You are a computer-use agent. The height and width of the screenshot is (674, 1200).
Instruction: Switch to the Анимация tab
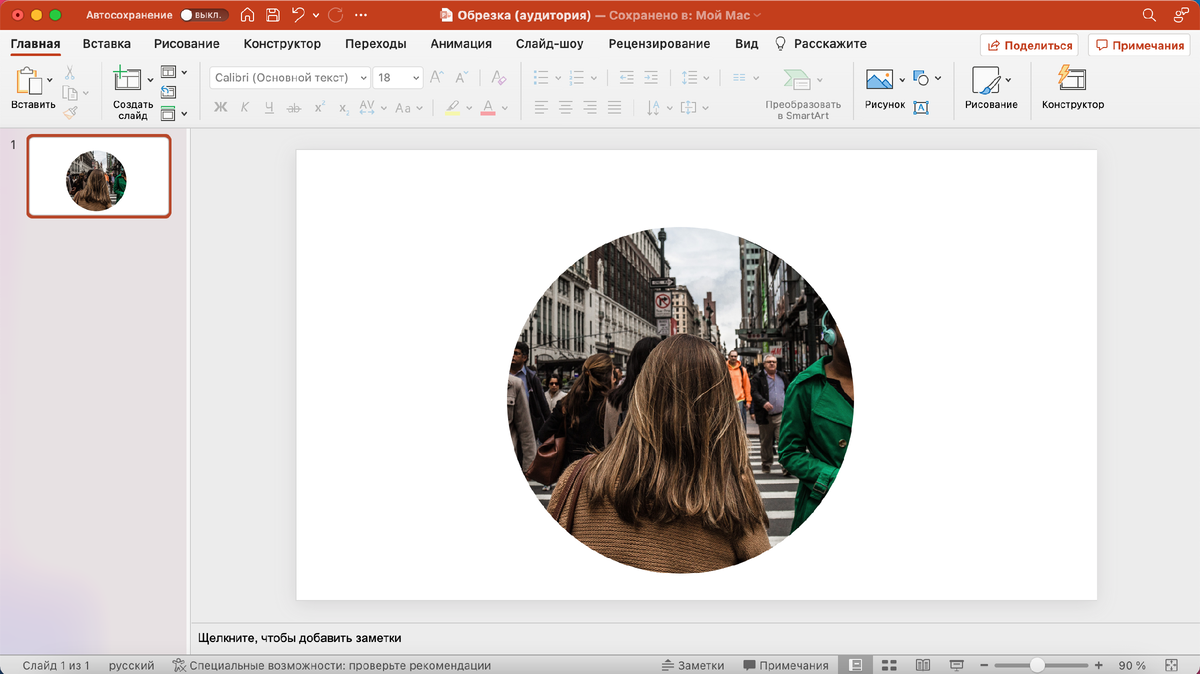pos(461,44)
